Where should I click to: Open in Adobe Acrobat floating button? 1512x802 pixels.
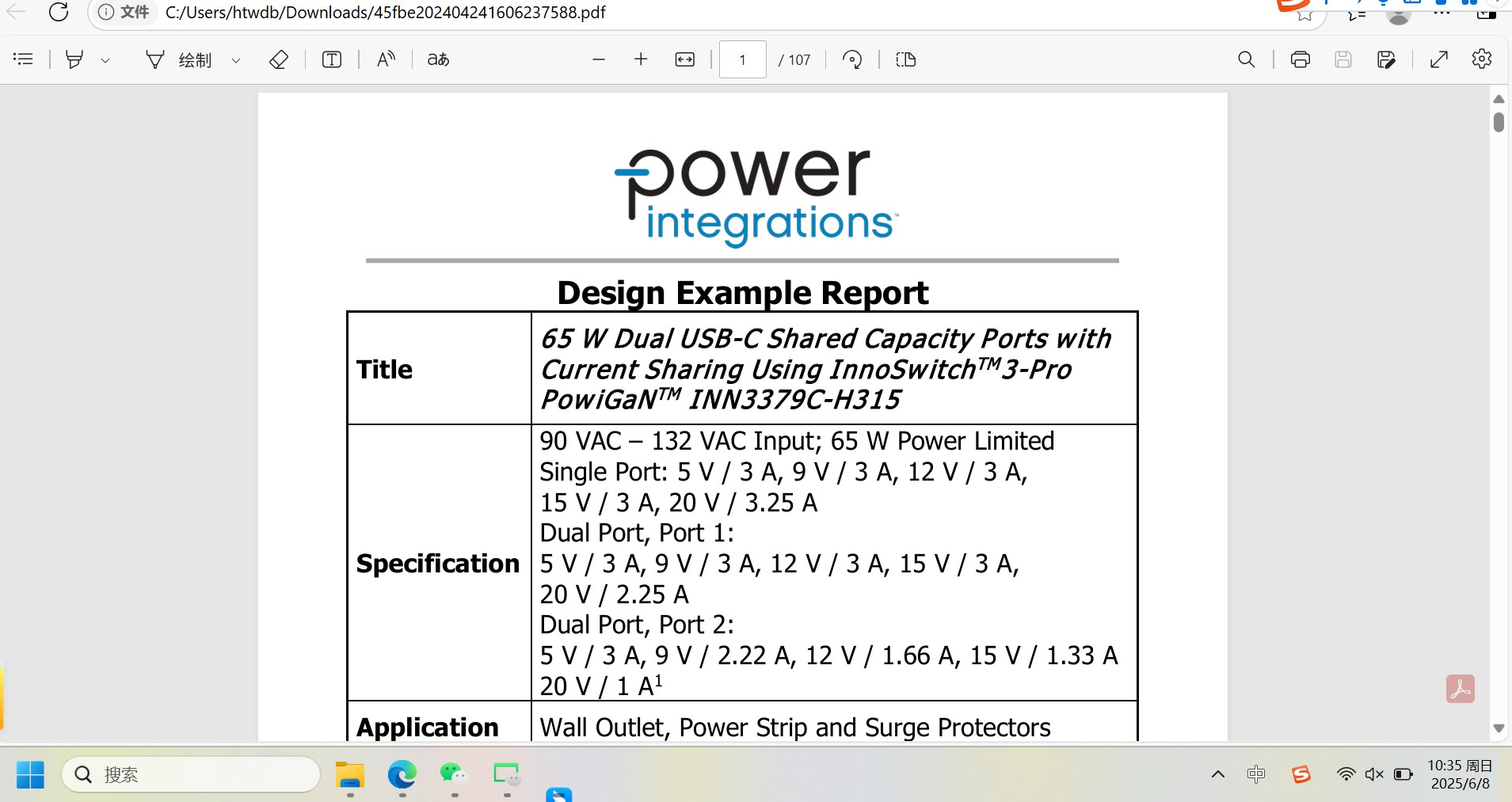[1461, 689]
